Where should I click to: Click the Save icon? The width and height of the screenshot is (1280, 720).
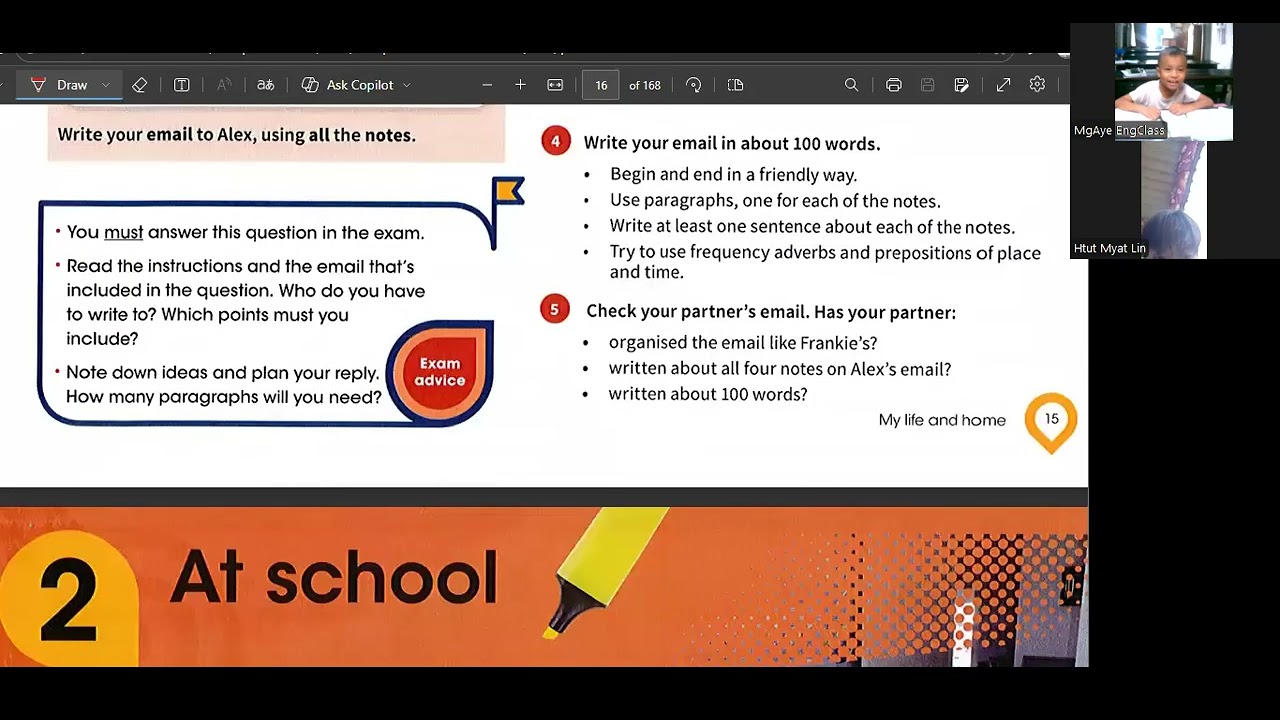pyautogui.click(x=928, y=85)
